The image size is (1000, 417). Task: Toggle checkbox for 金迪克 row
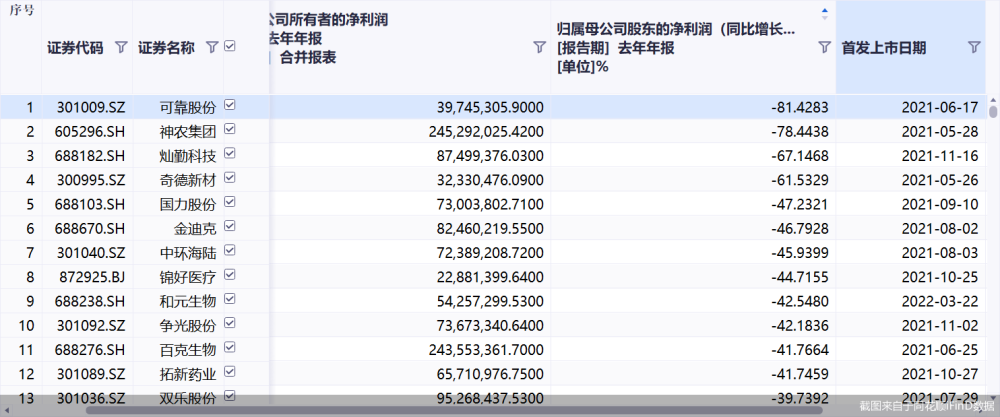[x=230, y=226]
